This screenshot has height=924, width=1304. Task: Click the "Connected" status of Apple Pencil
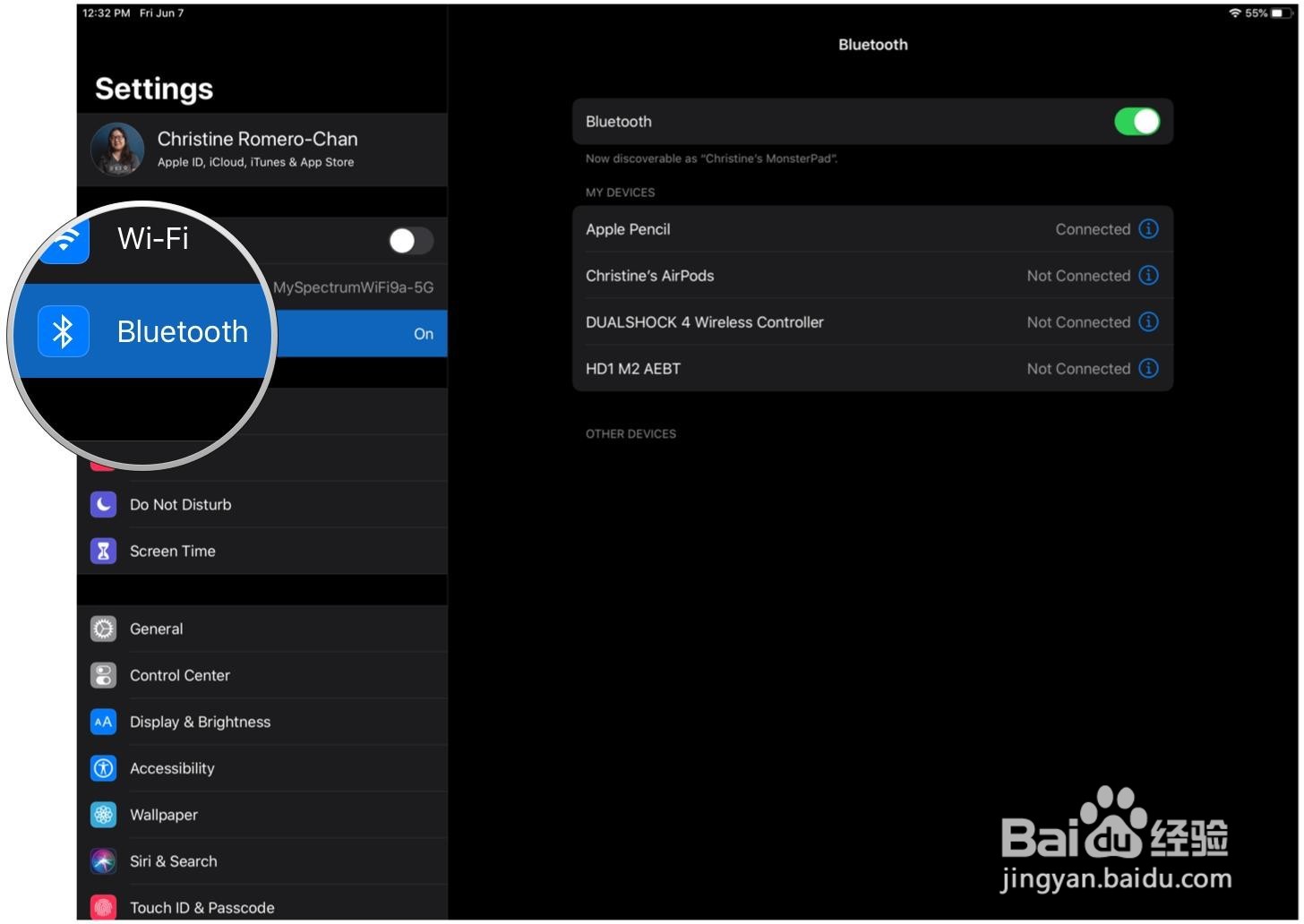(x=1093, y=229)
